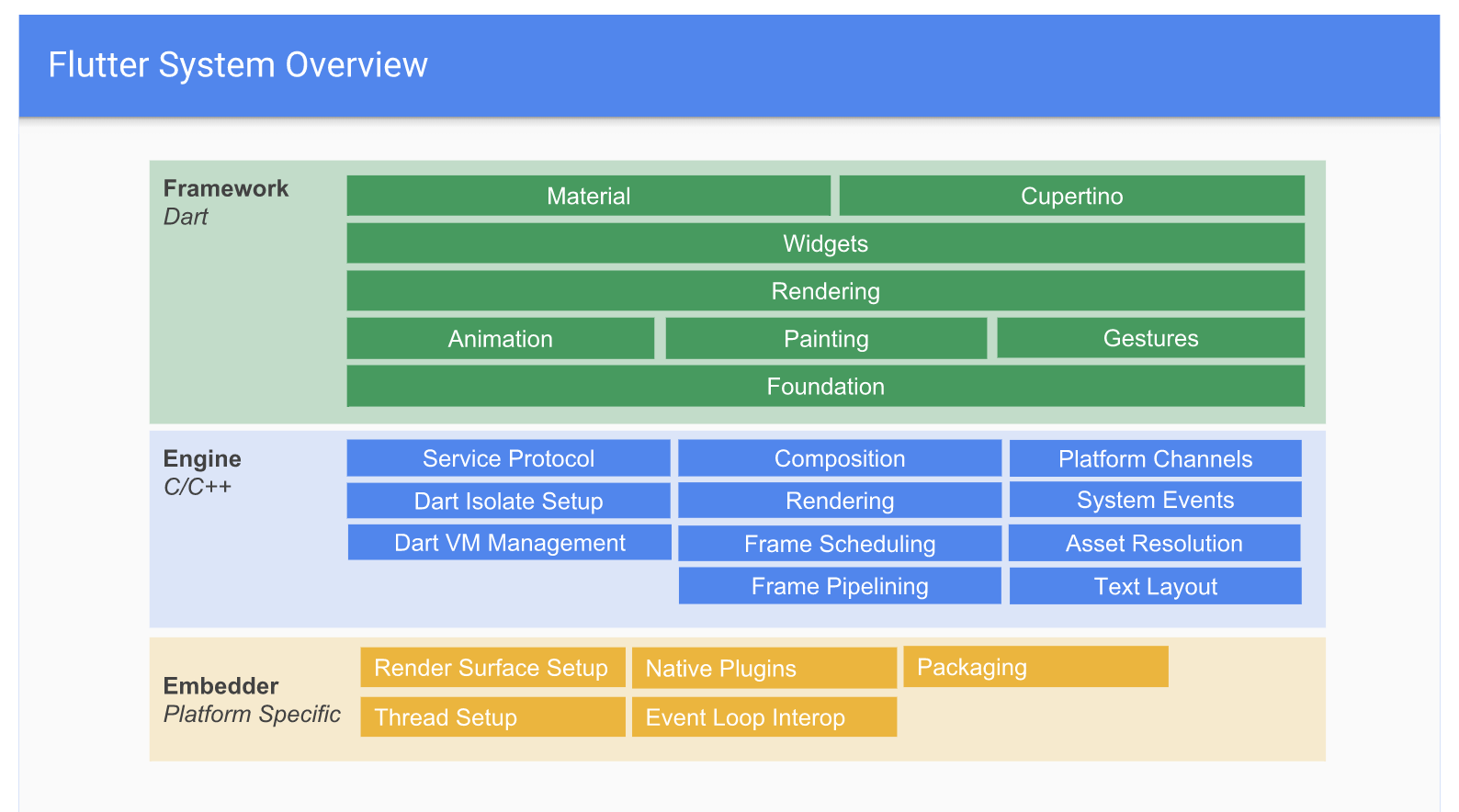The height and width of the screenshot is (812, 1459).
Task: Select the Native Plugins block
Action: point(764,668)
